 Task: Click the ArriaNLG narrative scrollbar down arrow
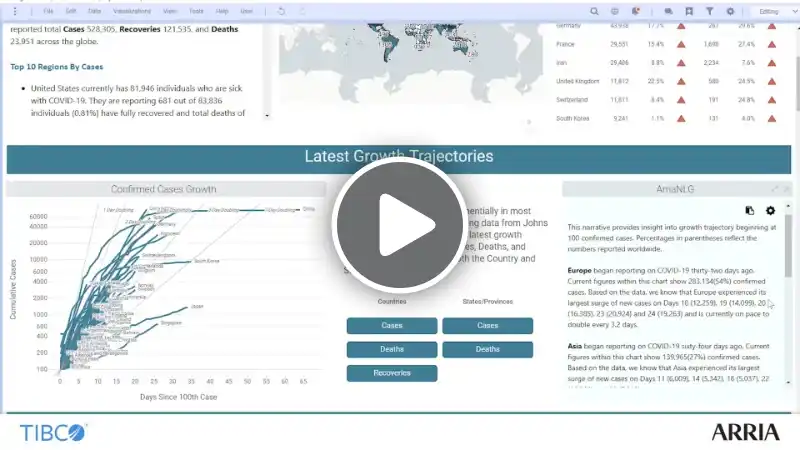tap(788, 383)
